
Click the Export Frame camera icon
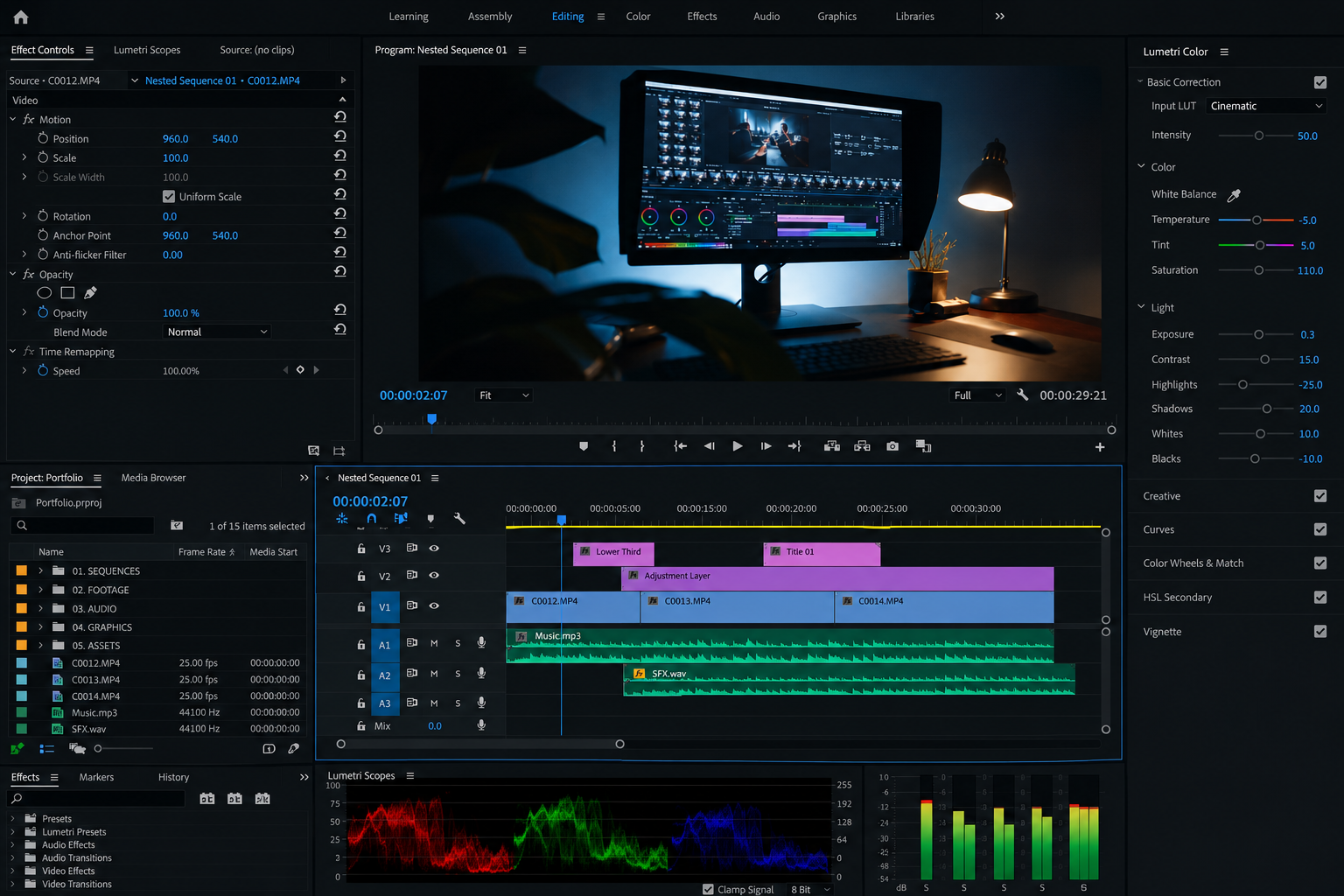point(892,446)
